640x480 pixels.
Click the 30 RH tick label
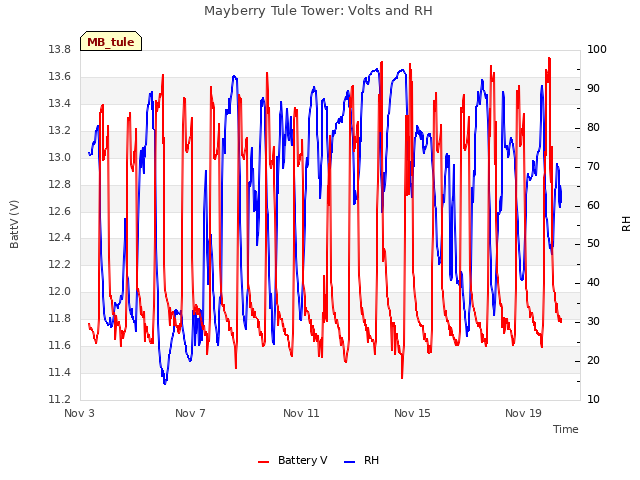coord(593,322)
